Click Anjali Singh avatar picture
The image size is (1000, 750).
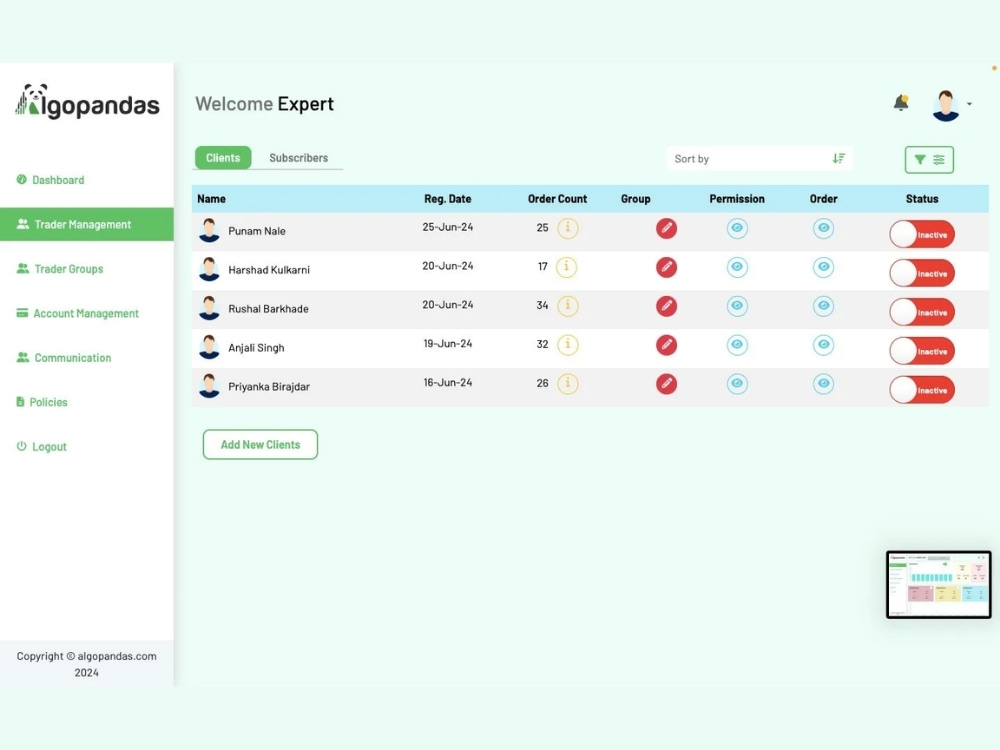pyautogui.click(x=209, y=347)
